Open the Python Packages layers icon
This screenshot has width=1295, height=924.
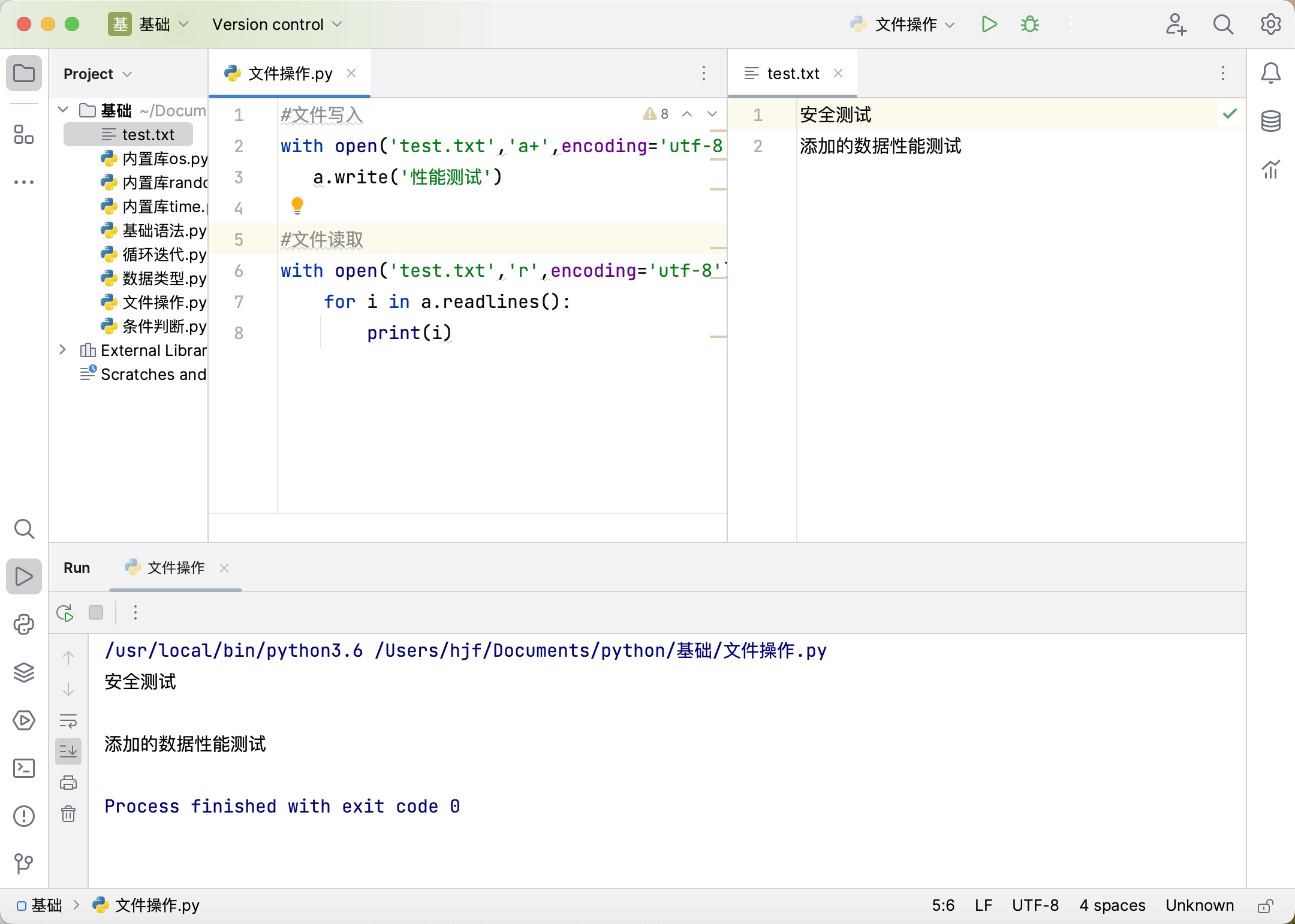point(24,672)
